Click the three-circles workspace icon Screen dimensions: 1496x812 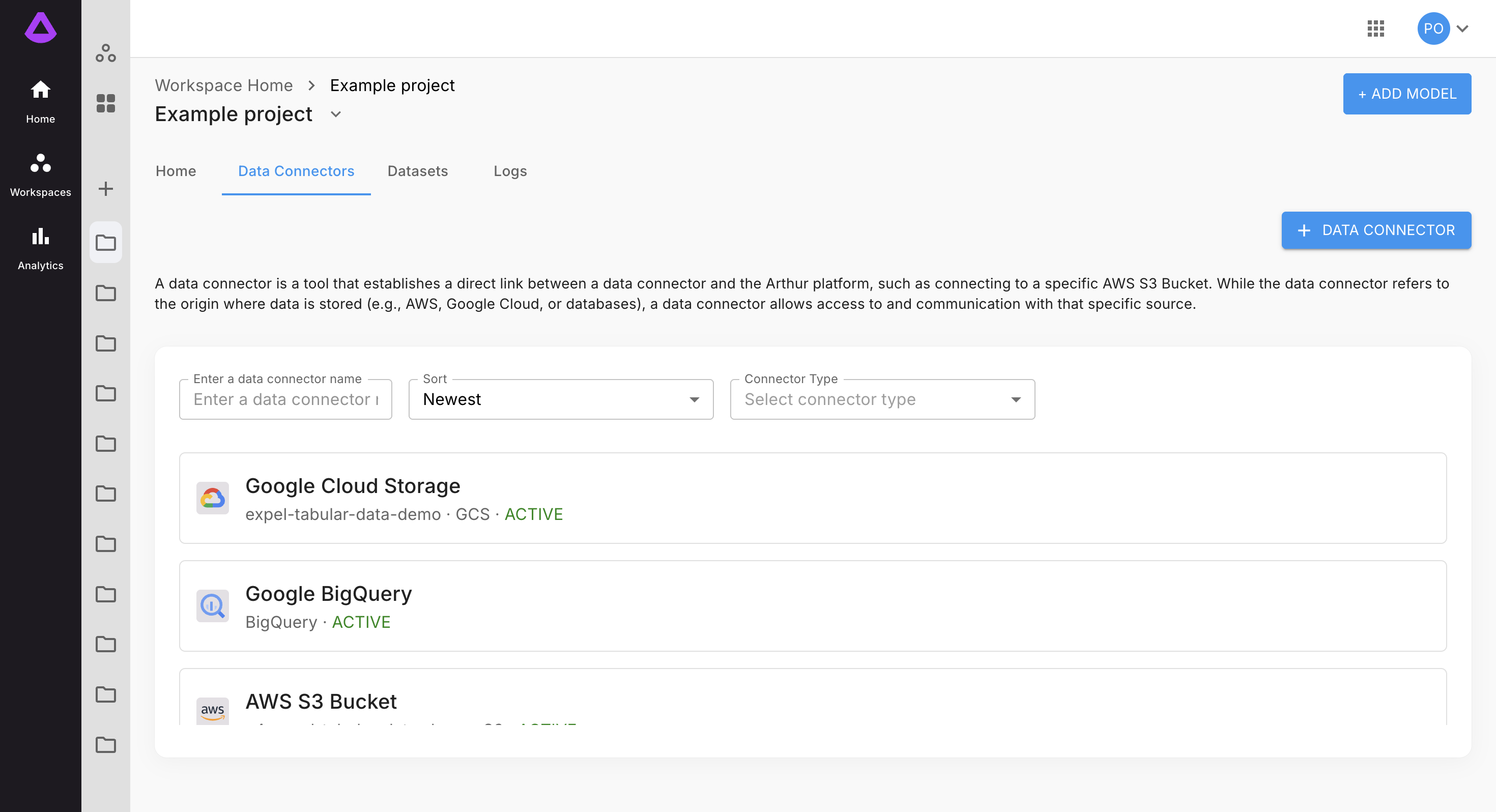106,53
